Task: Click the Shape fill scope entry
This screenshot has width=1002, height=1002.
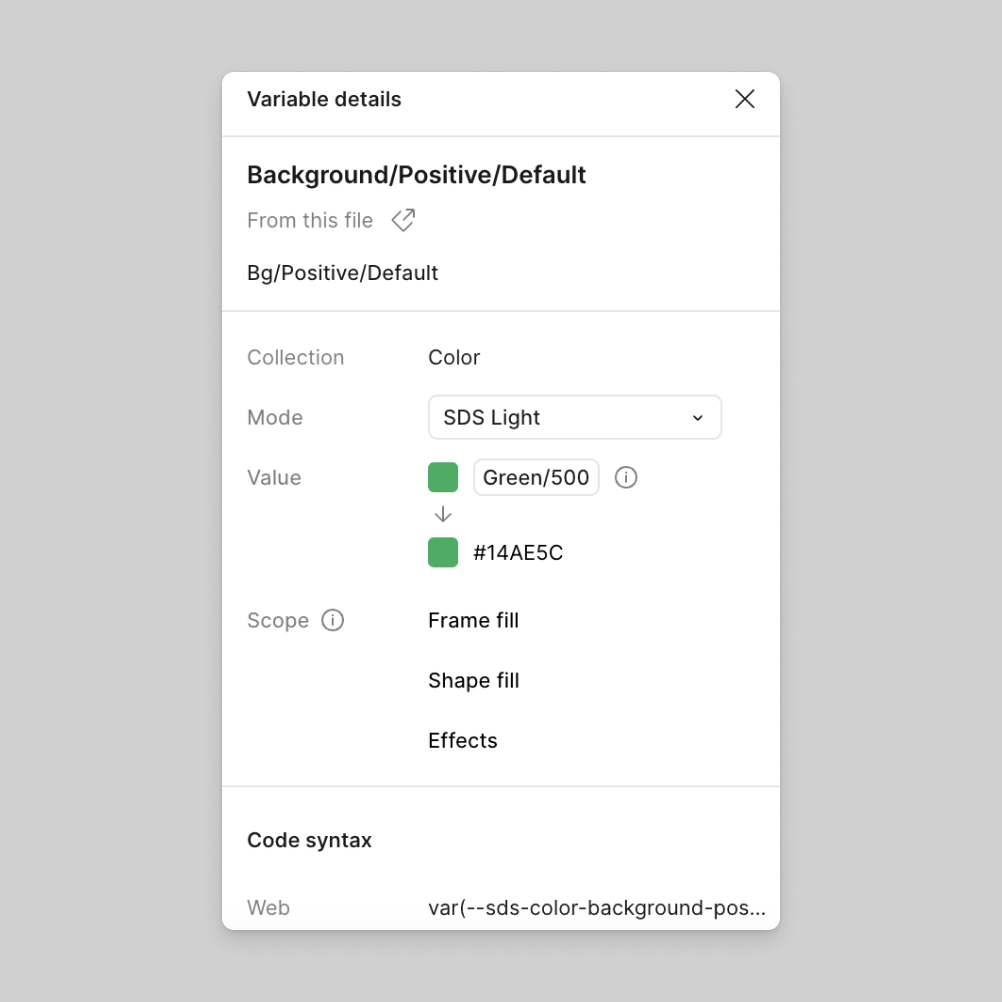Action: [473, 681]
